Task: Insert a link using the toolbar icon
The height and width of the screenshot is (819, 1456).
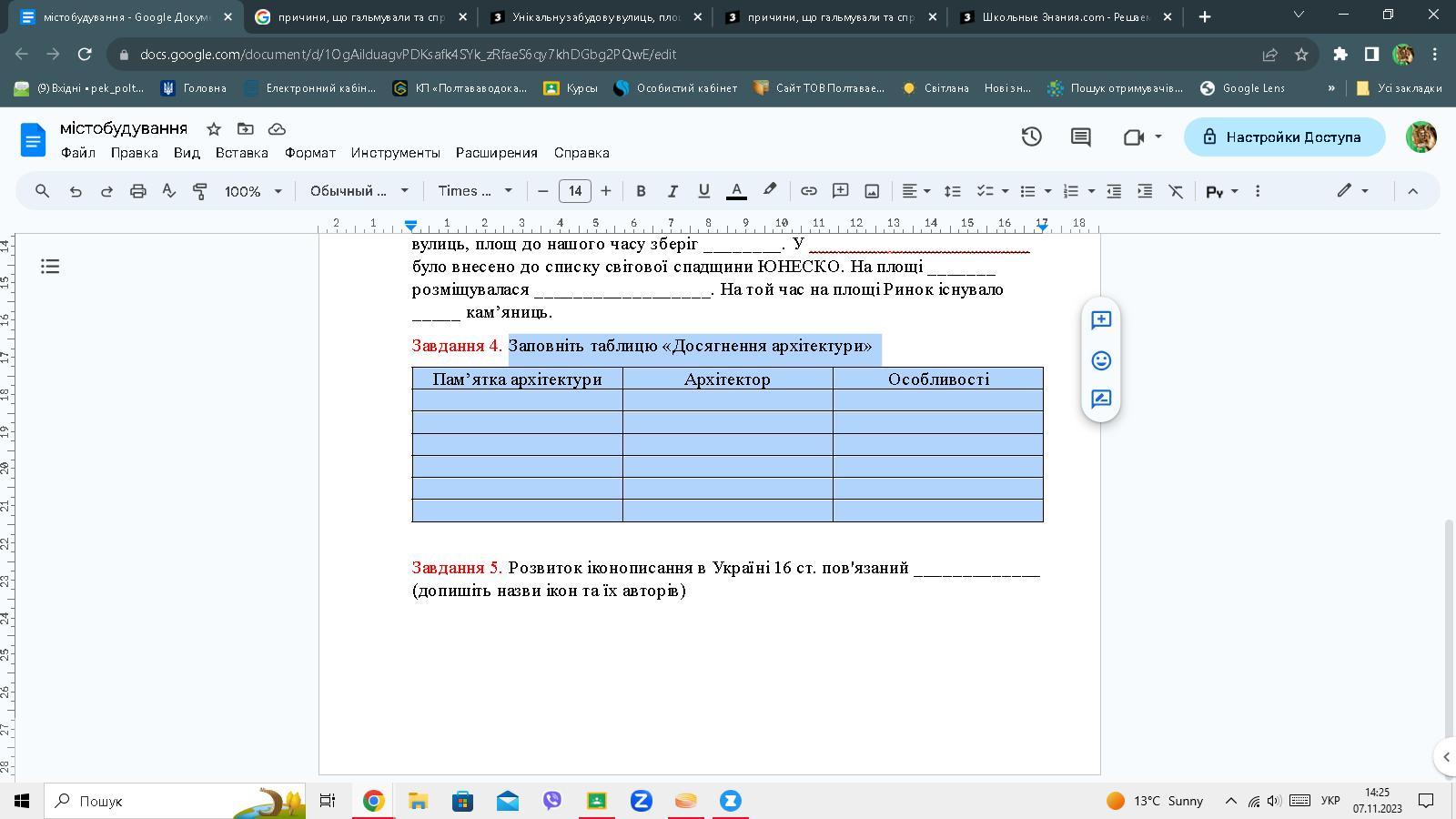Action: (x=808, y=191)
